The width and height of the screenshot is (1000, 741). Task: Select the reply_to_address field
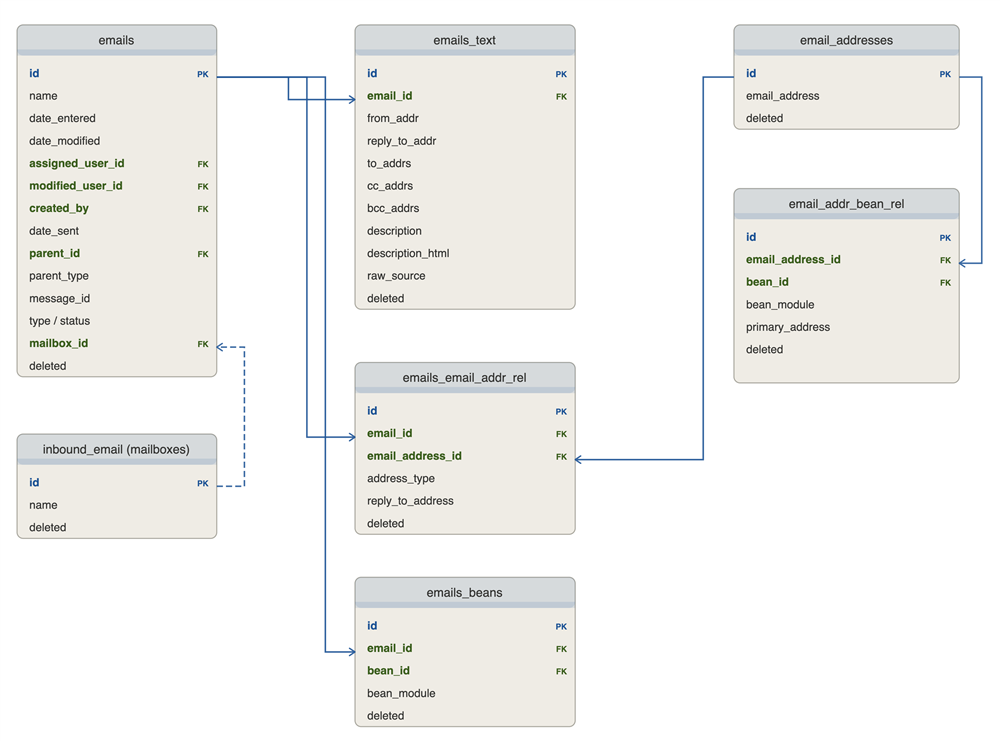[x=410, y=501]
